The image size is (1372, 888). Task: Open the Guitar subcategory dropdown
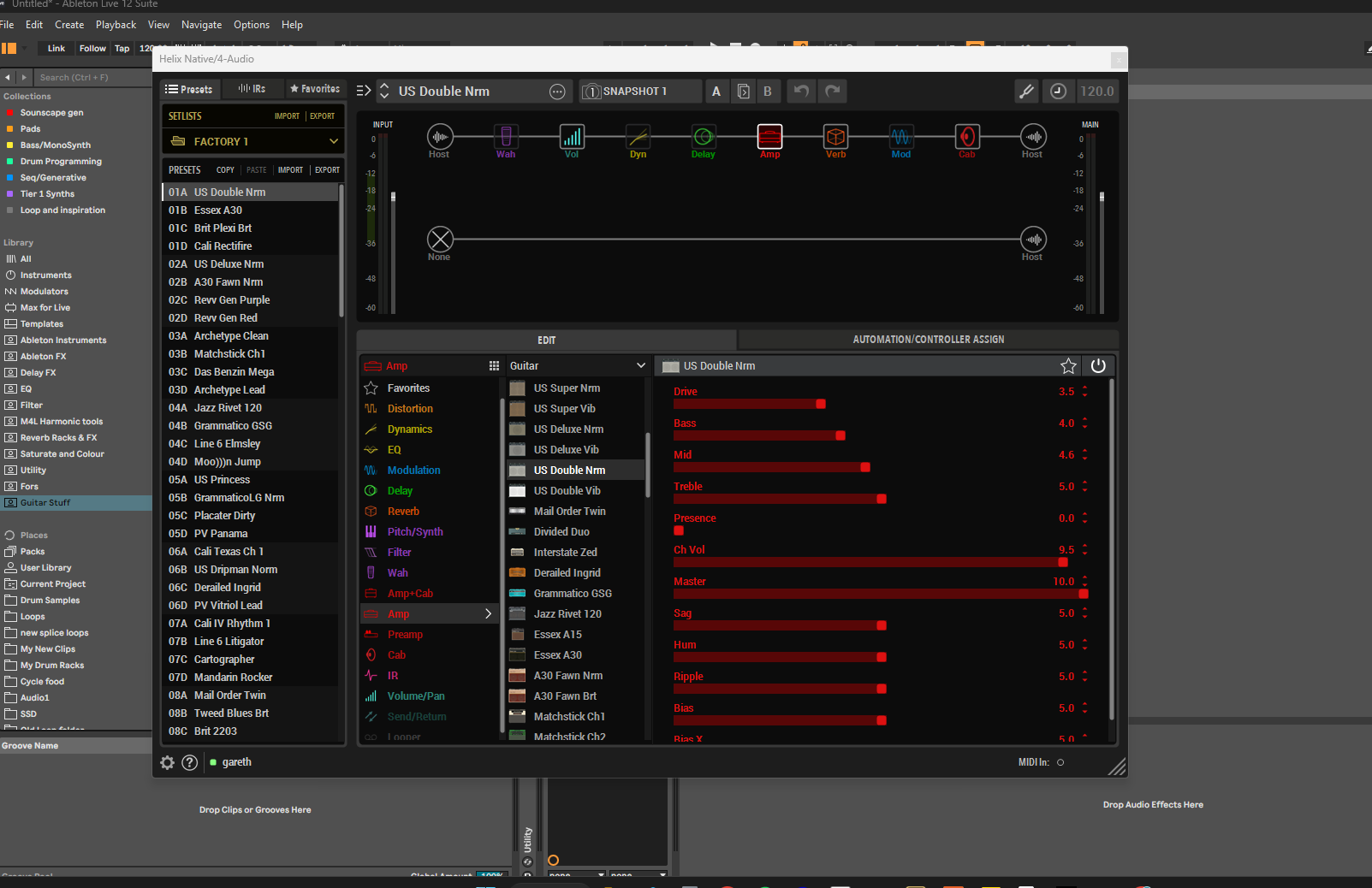(578, 366)
